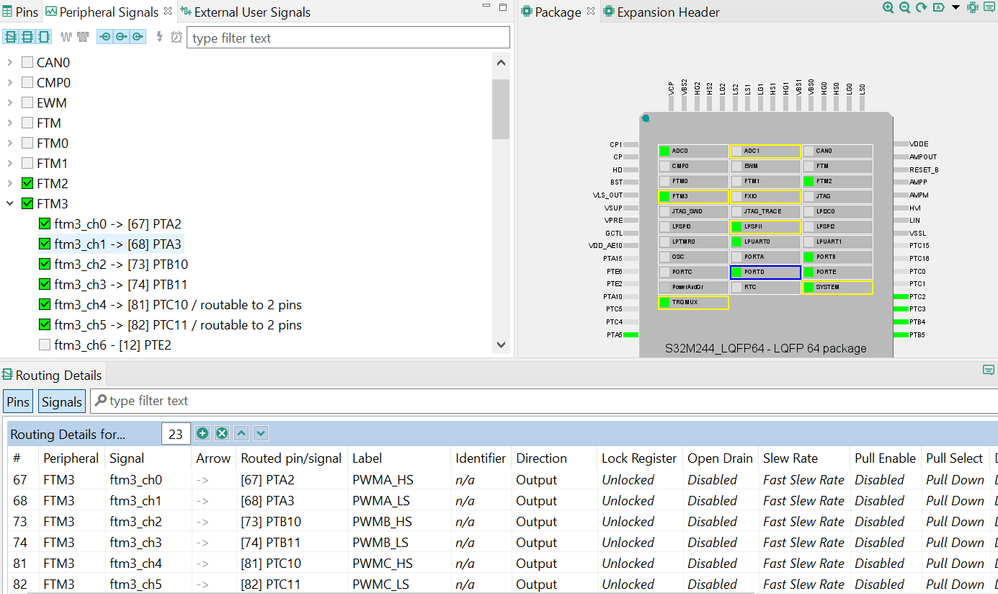Click the first circled-arrow direction filter icon
Image resolution: width=998 pixels, height=594 pixels.
pyautogui.click(x=105, y=37)
